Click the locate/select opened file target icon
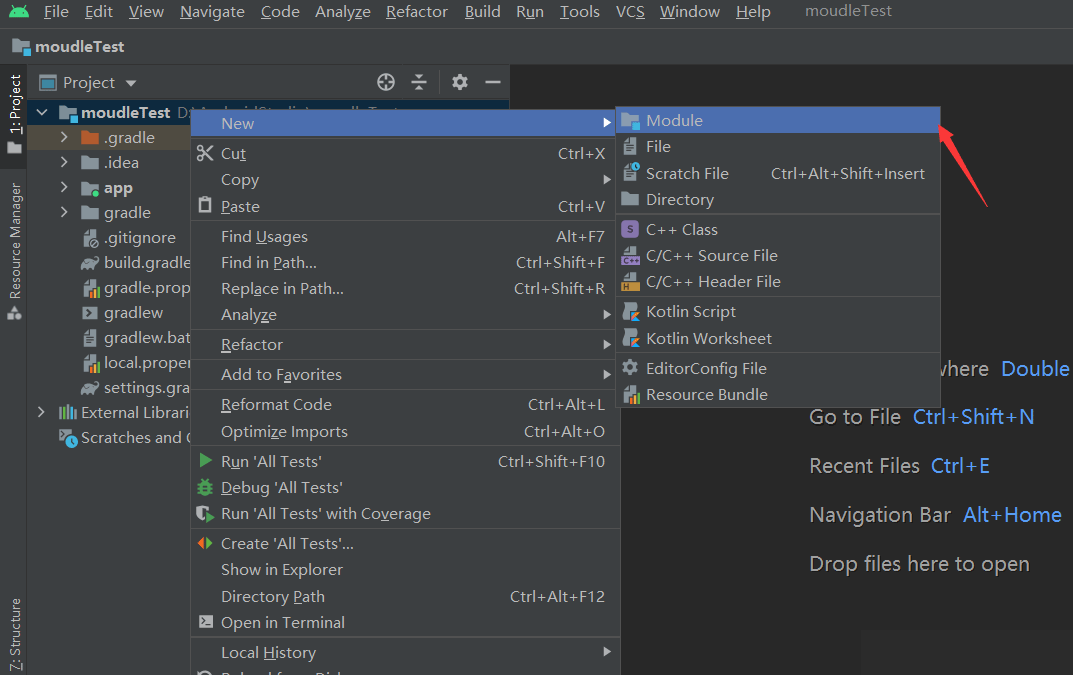Viewport: 1073px width, 675px height. click(386, 82)
